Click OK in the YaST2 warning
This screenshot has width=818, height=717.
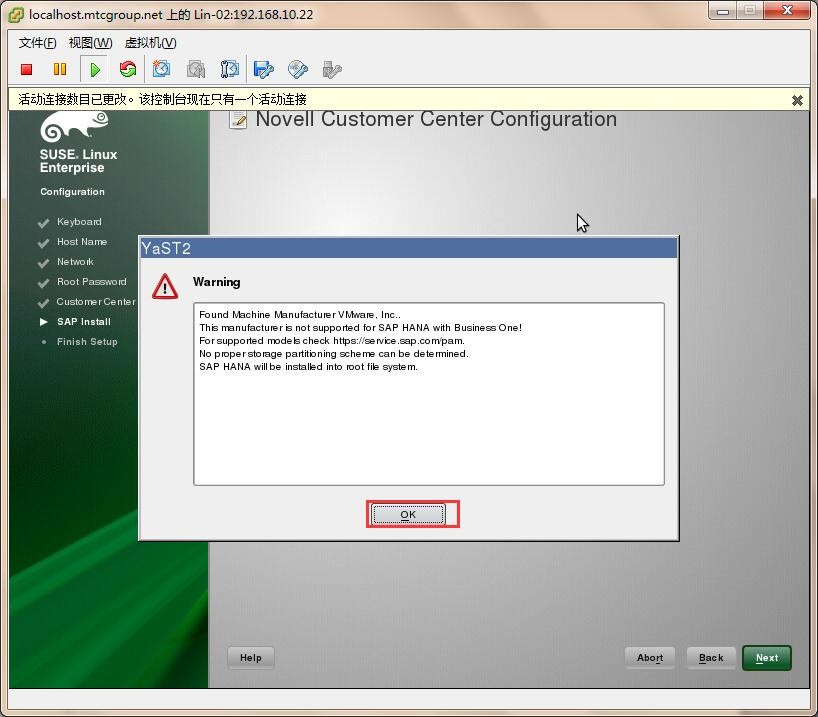click(x=408, y=515)
